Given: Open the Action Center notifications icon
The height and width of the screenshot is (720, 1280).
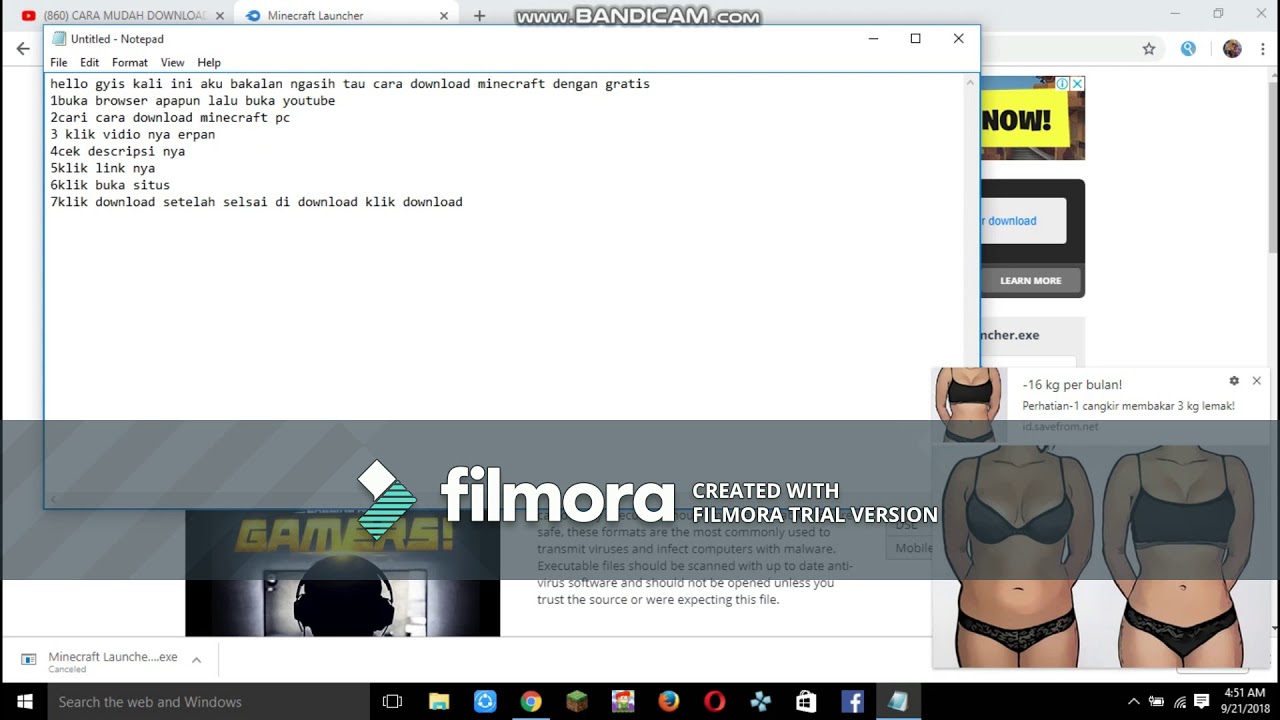Looking at the screenshot, I should 1202,702.
